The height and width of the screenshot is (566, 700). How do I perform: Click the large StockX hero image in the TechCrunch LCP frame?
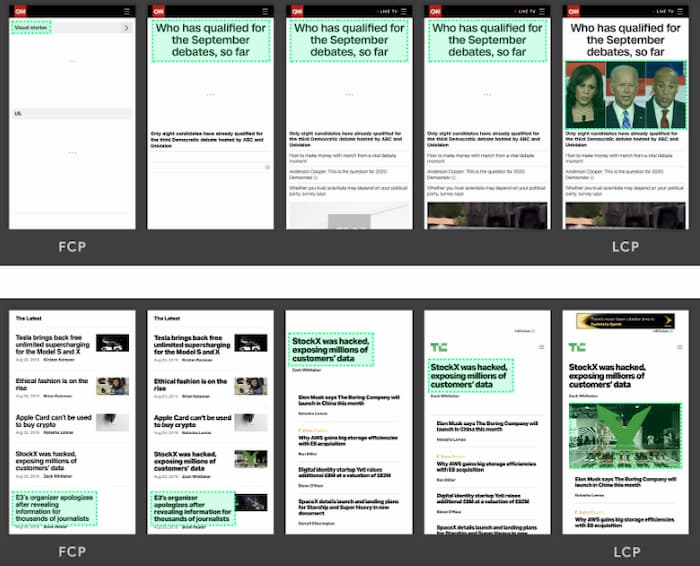click(625, 436)
